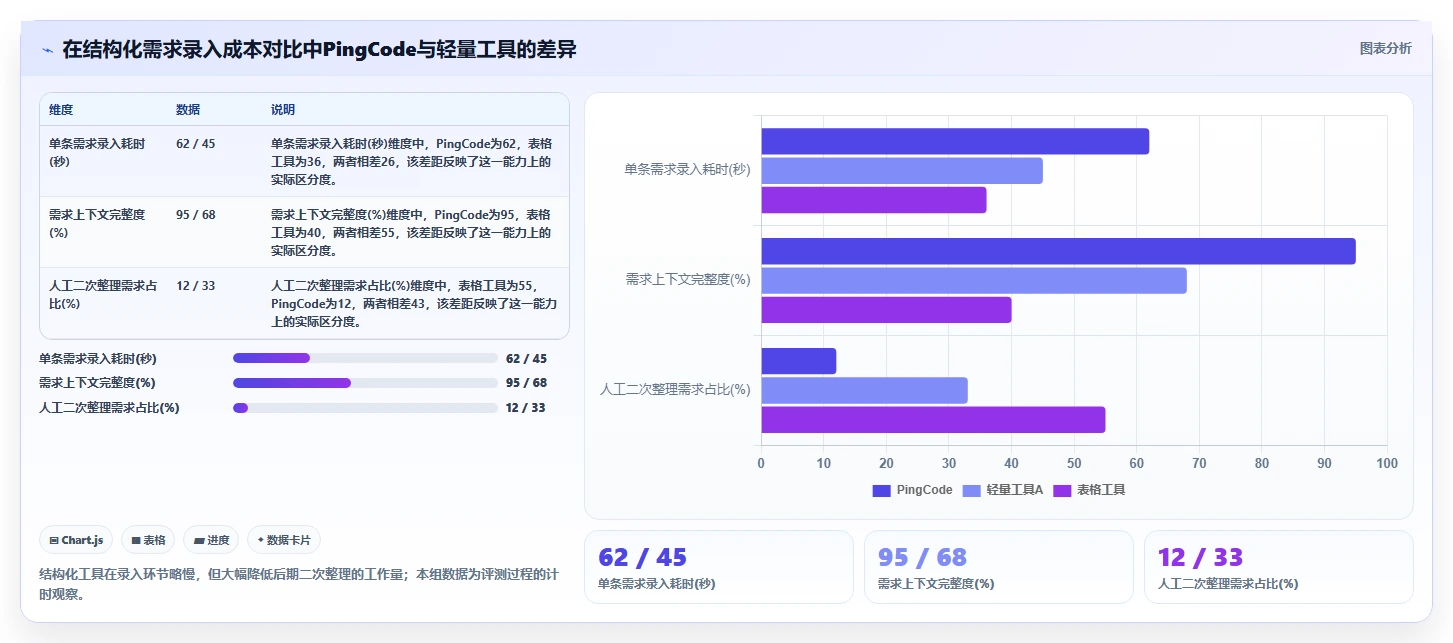Click the page title about PingCode与轻量工具的差异
The image size is (1453, 643).
319,49
